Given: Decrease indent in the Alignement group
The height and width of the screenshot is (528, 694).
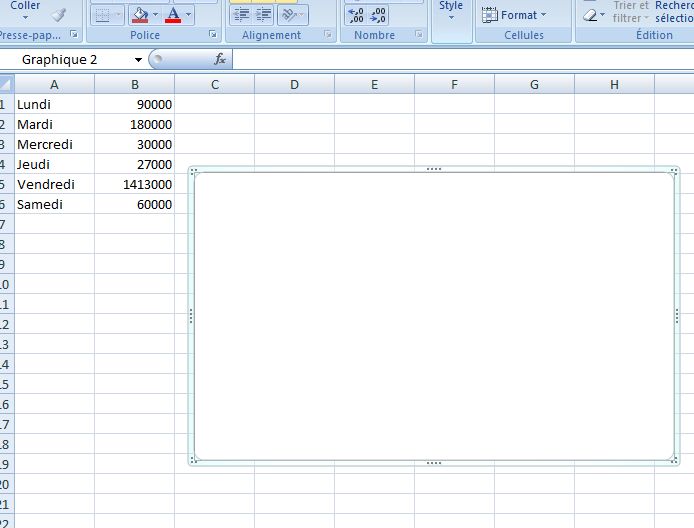Looking at the screenshot, I should [240, 14].
